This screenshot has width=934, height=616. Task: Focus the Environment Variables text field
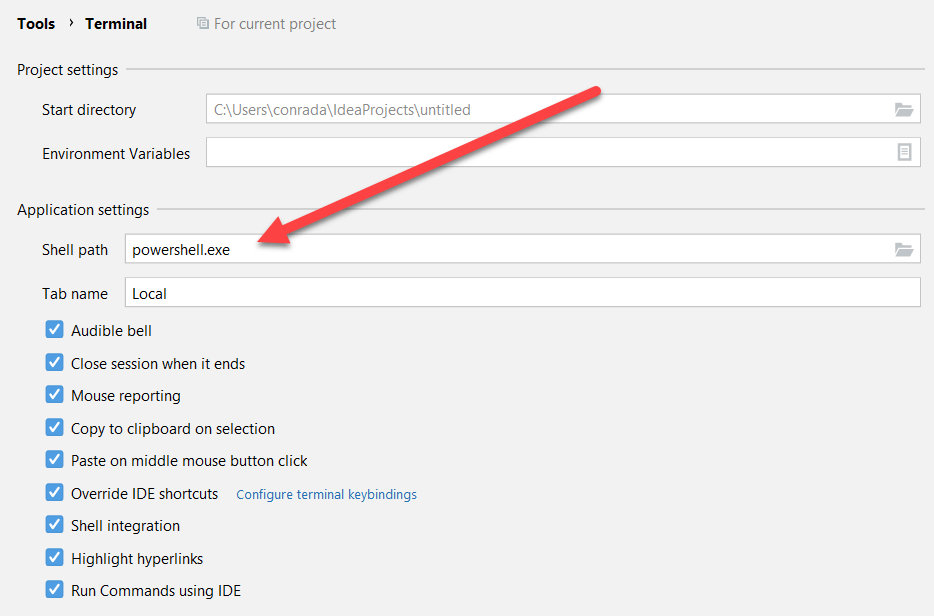click(540, 153)
